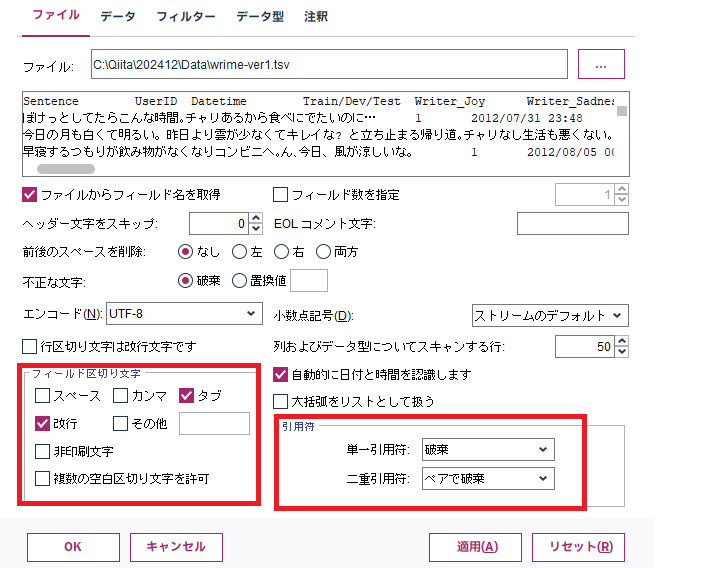The image size is (701, 568).
Task: Click the OK button
Action: click(x=73, y=547)
